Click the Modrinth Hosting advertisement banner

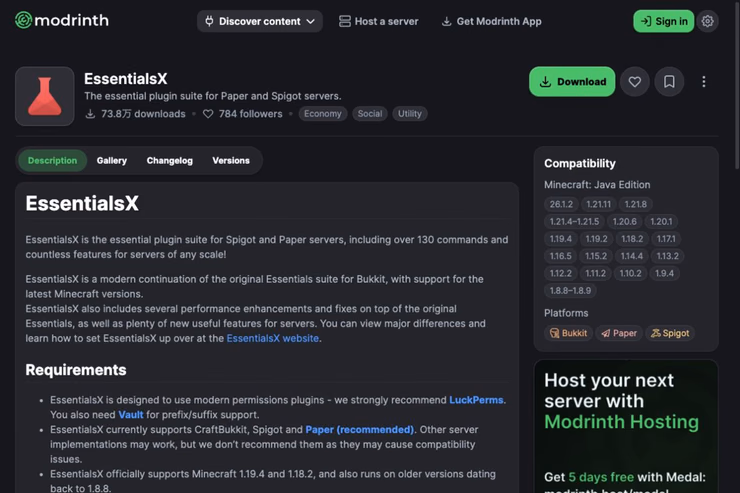[x=626, y=426]
